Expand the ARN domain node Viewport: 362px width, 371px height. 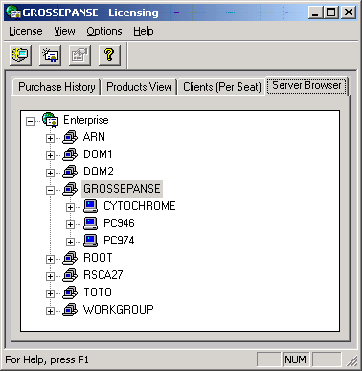point(50,139)
